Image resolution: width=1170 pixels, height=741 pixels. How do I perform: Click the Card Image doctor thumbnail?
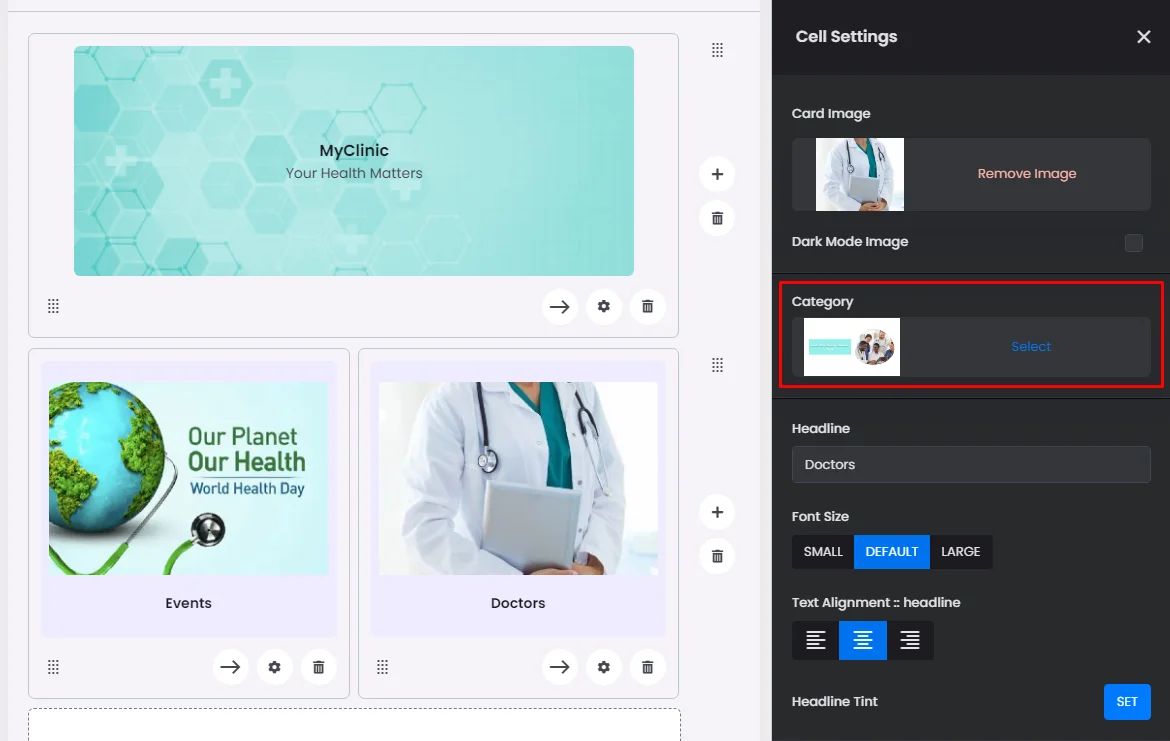coord(859,175)
